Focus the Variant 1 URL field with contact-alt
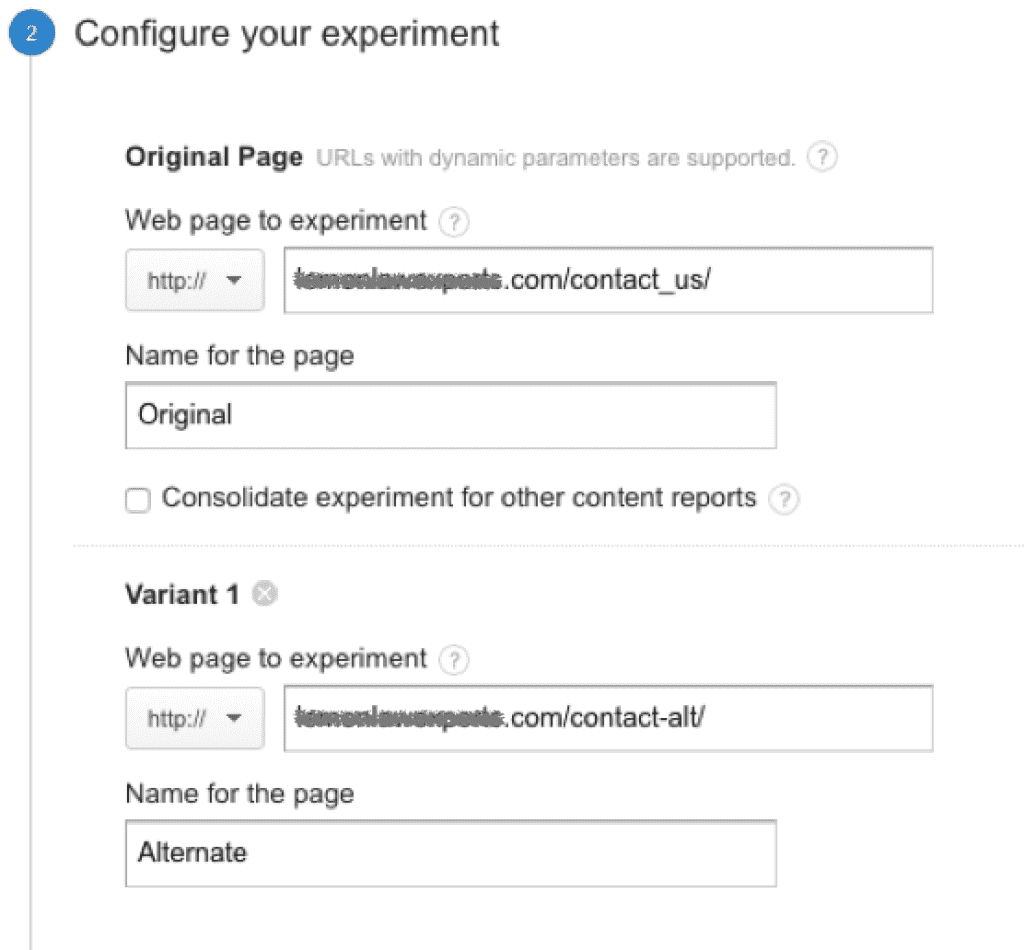Image resolution: width=1024 pixels, height=950 pixels. 608,718
